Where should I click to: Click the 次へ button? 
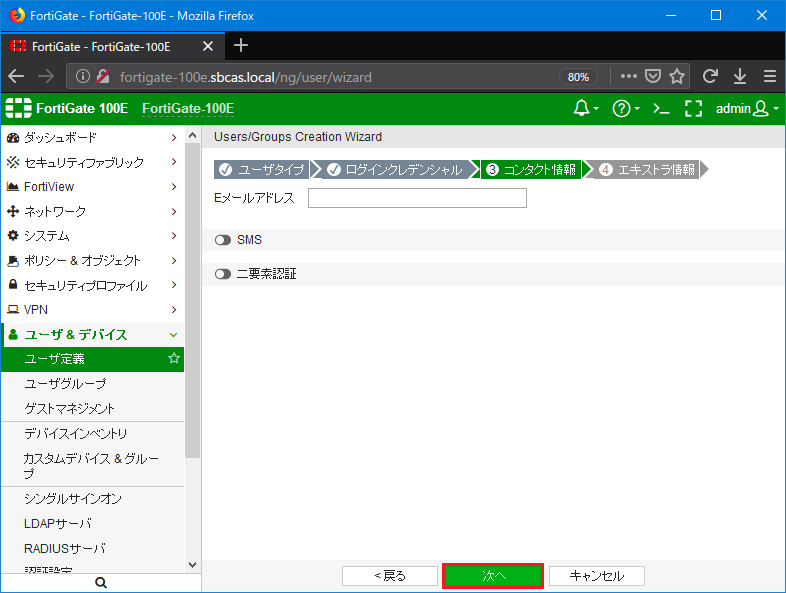click(493, 575)
